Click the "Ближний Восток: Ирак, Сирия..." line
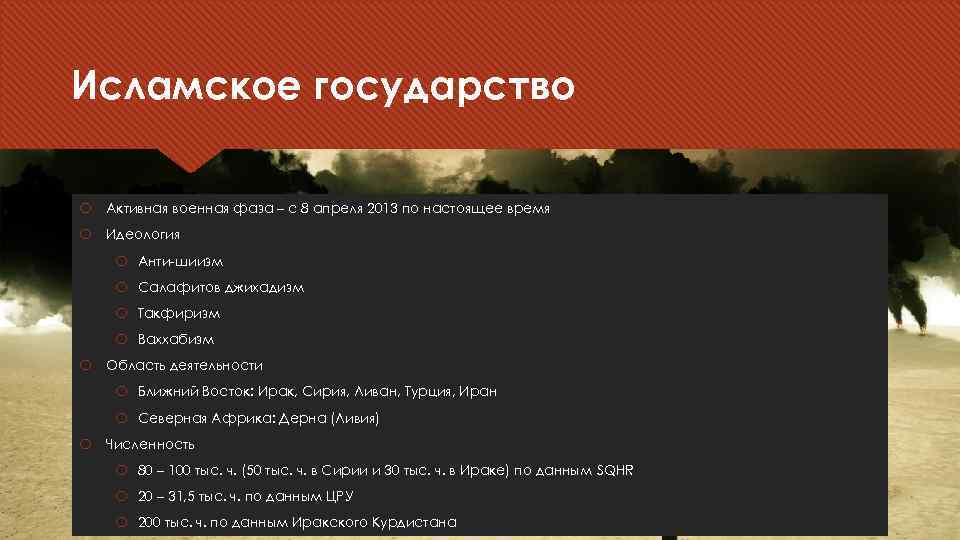 click(317, 391)
